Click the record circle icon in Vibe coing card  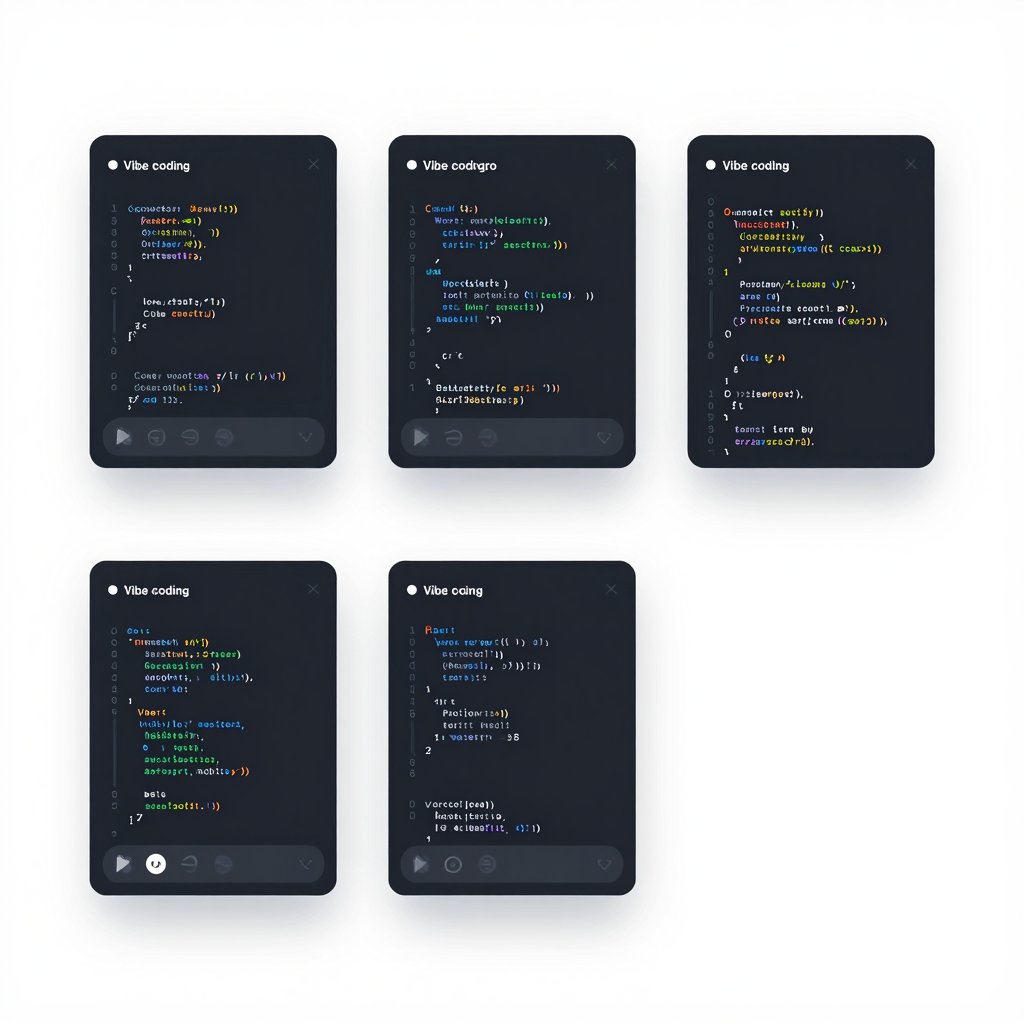tap(453, 864)
